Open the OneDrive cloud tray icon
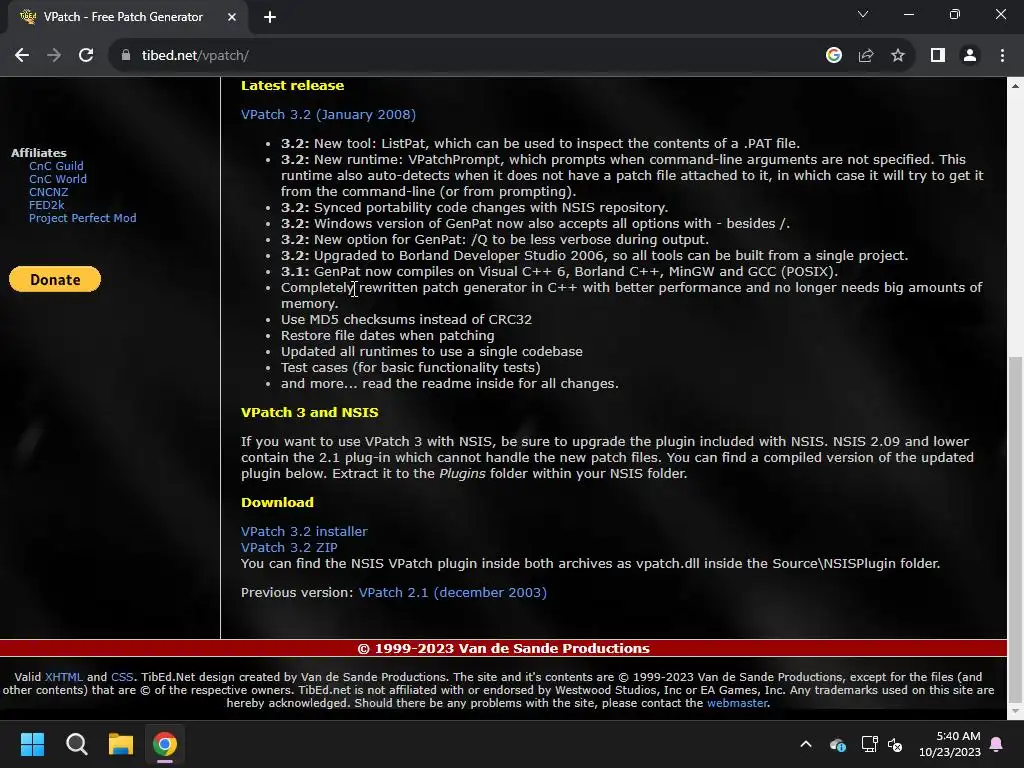This screenshot has height=768, width=1024. 837,744
